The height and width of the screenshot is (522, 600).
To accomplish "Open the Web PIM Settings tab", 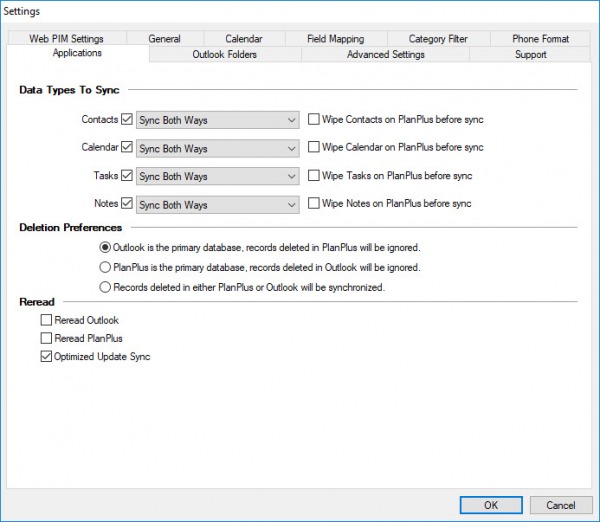I will (x=66, y=39).
